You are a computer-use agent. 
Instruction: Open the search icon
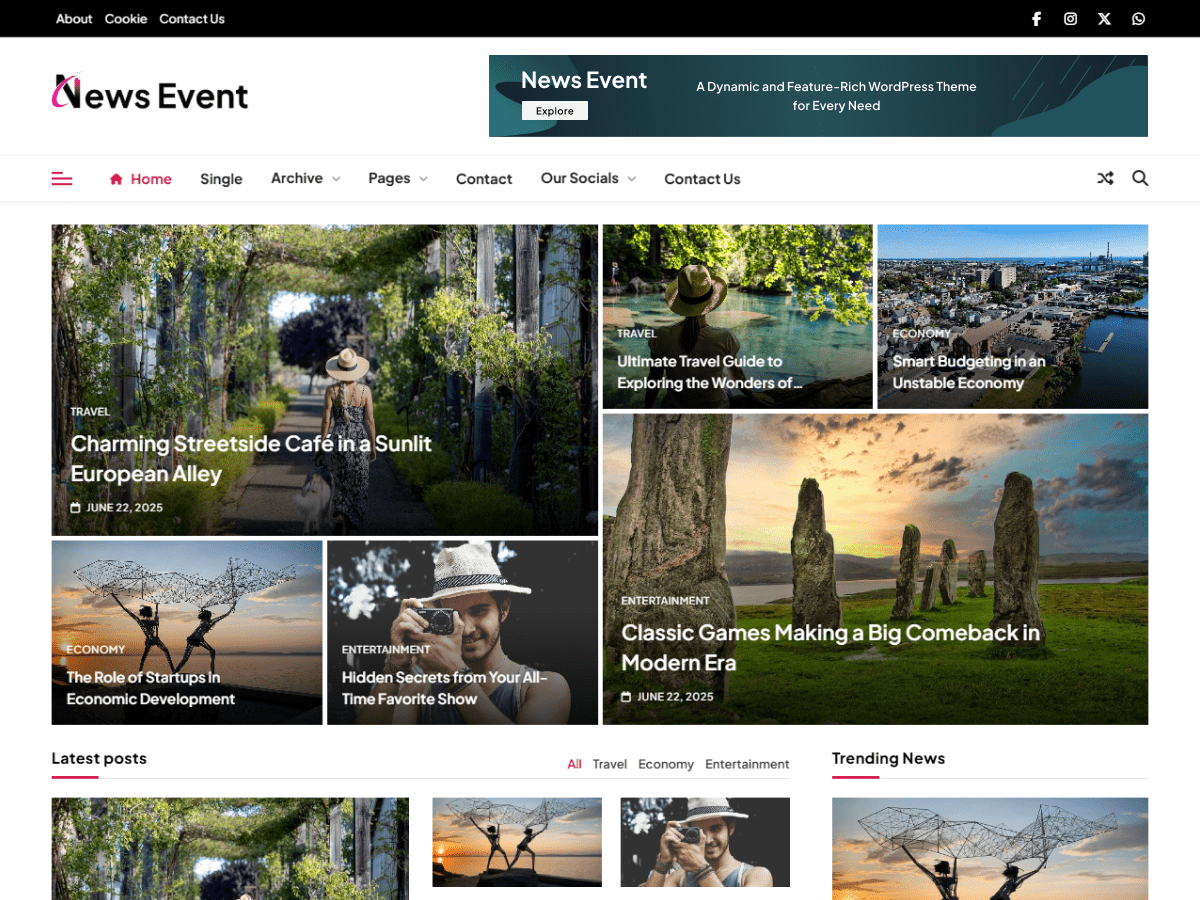click(1140, 179)
